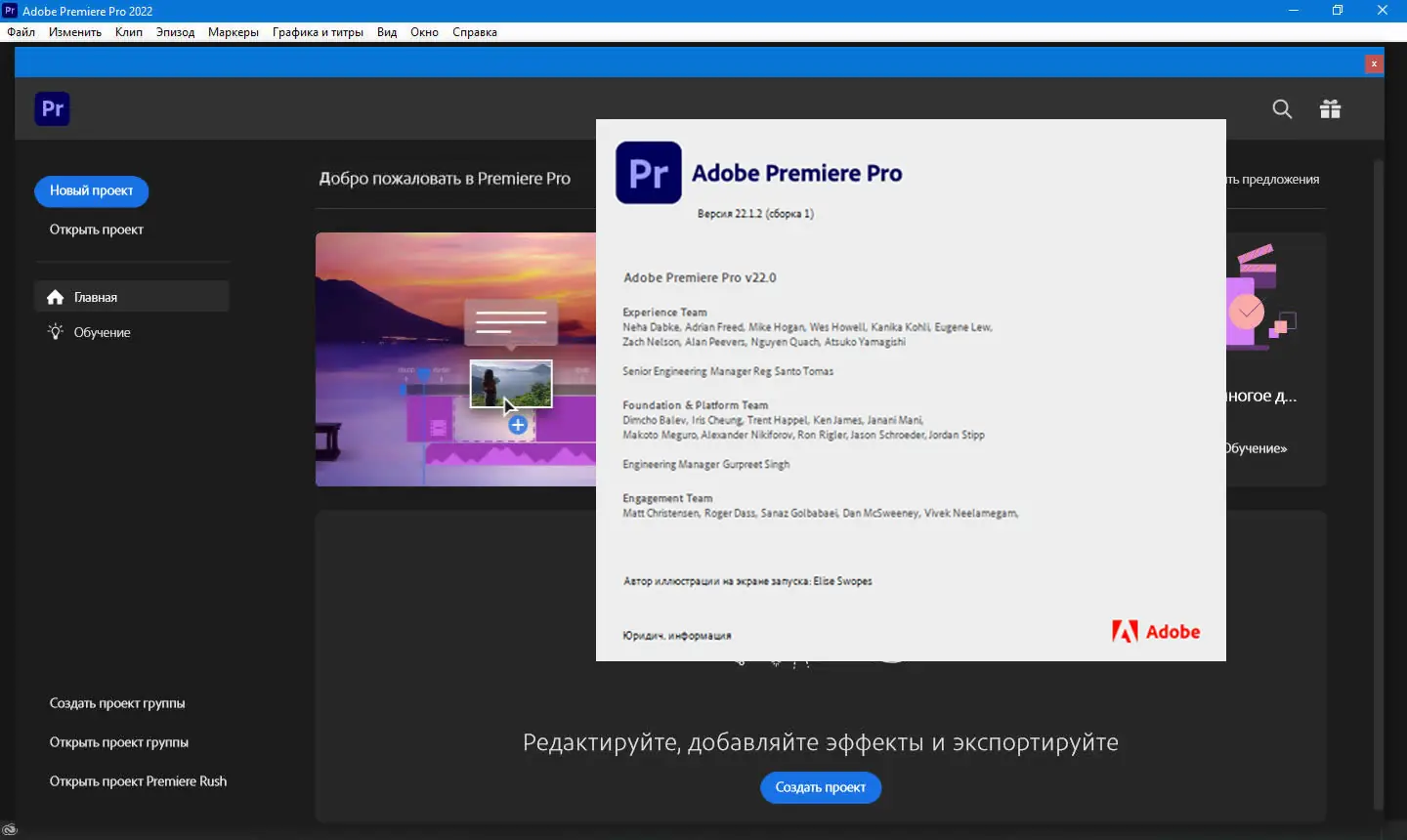This screenshot has height=840, width=1407.
Task: Close the blue notification banner
Action: point(1374,63)
